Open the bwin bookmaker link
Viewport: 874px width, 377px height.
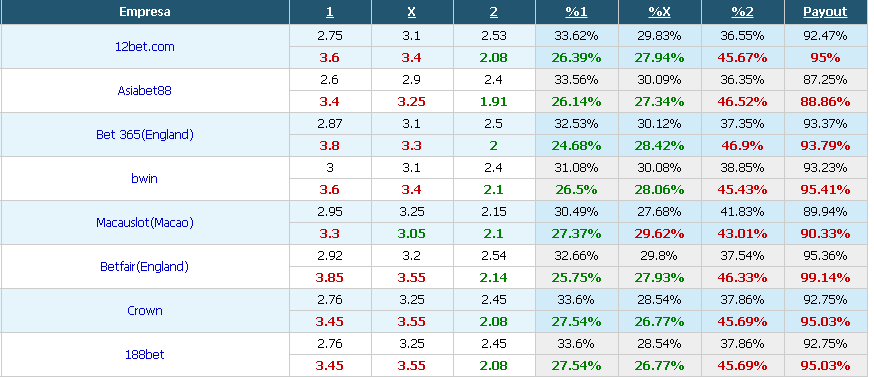pyautogui.click(x=144, y=178)
